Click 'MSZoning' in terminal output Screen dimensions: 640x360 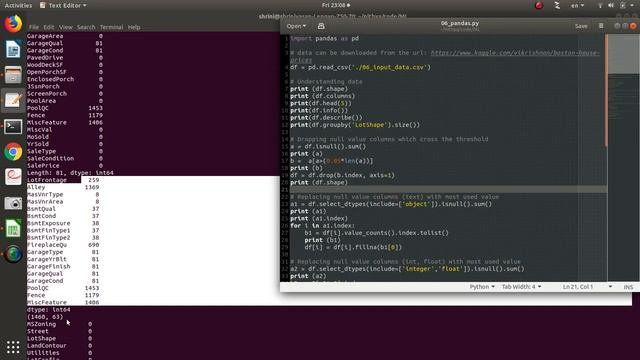(x=41, y=324)
